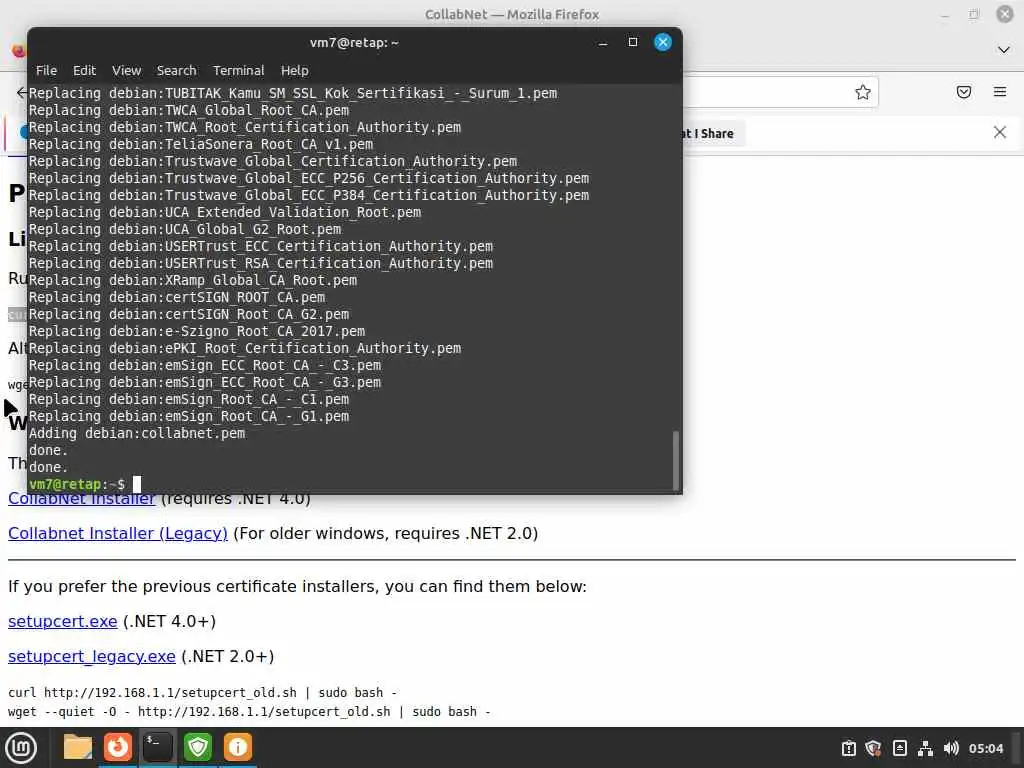
Task: Open the Edit menu in terminal
Action: 84,71
